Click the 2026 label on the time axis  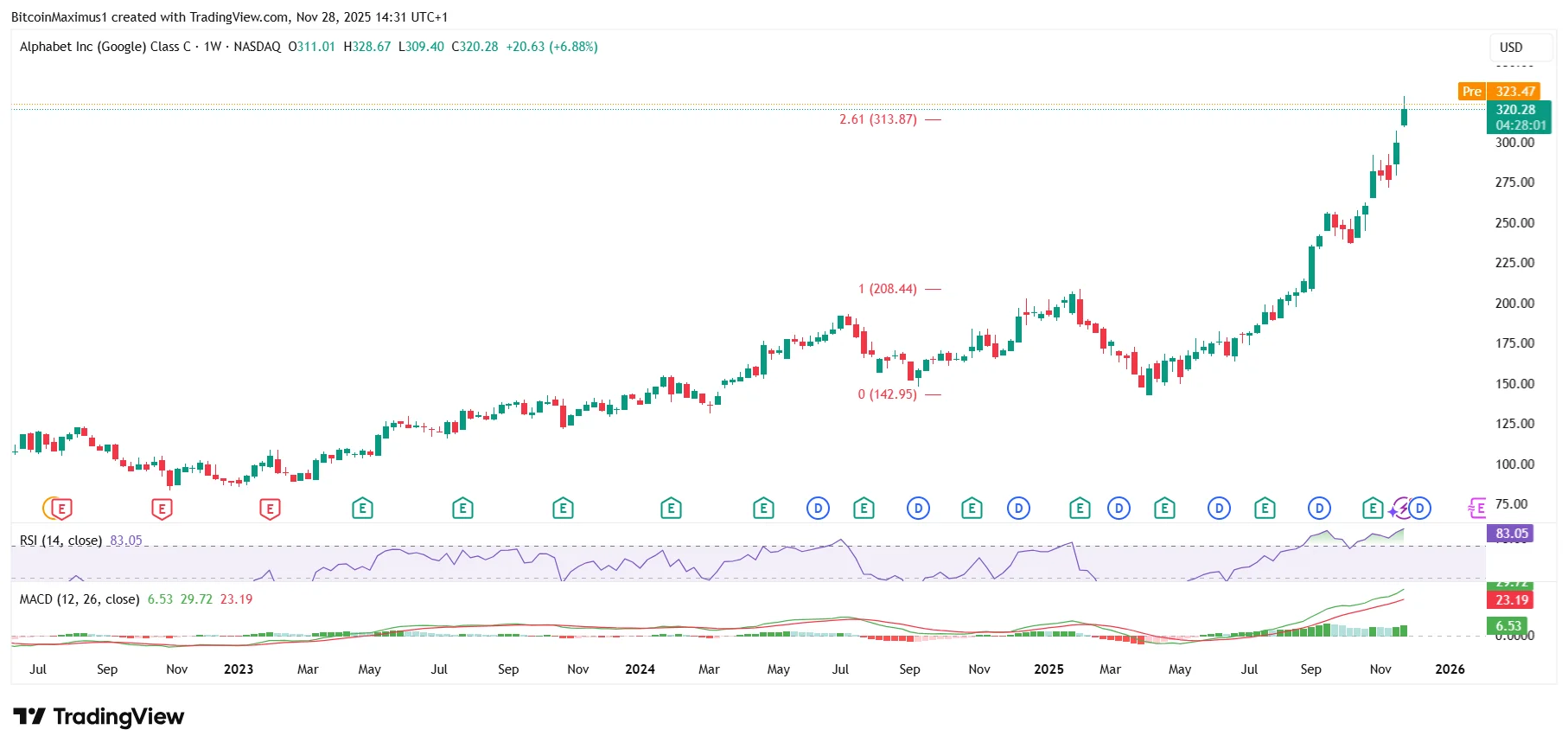1450,669
